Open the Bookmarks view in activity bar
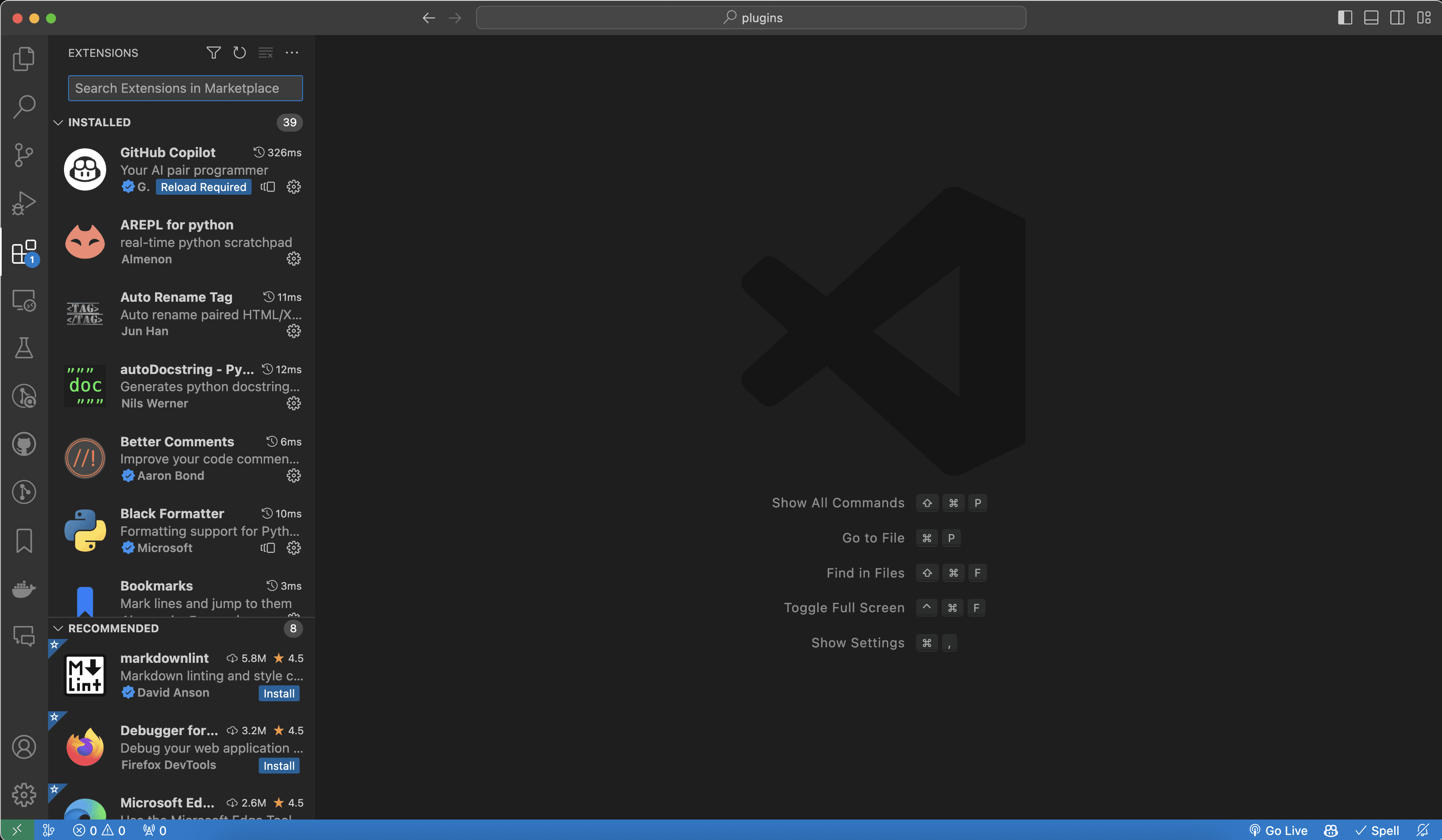The image size is (1442, 840). click(x=23, y=540)
